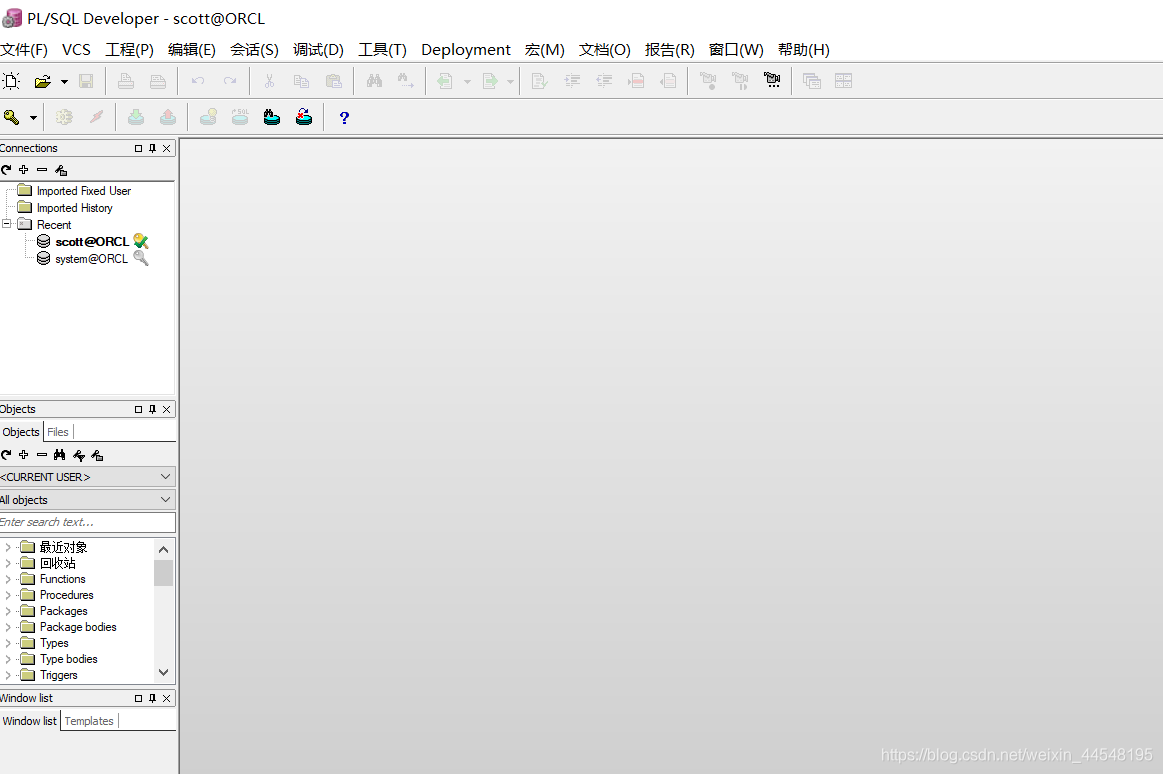This screenshot has width=1163, height=774.
Task: Select the Imported Fixed User folder
Action: [84, 191]
